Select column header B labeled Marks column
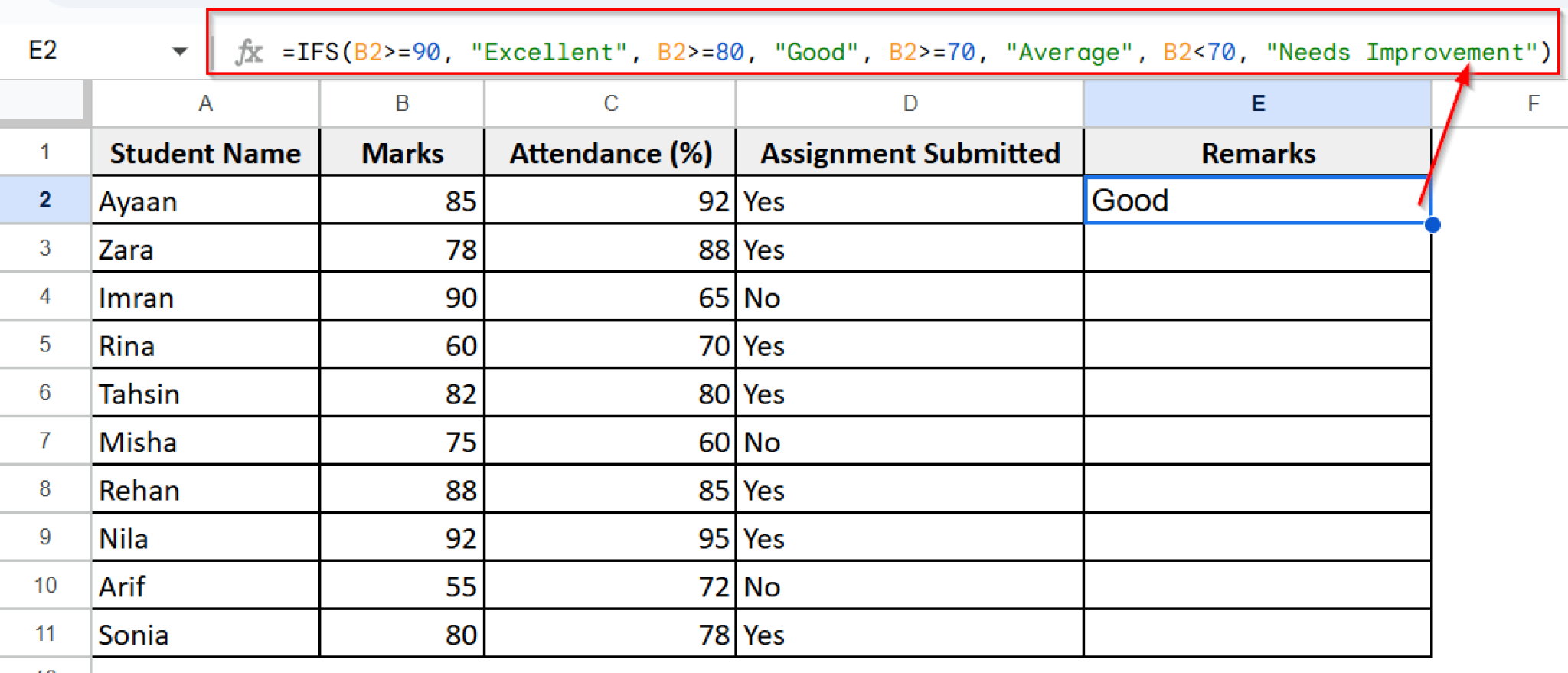1568x673 pixels. pyautogui.click(x=401, y=103)
